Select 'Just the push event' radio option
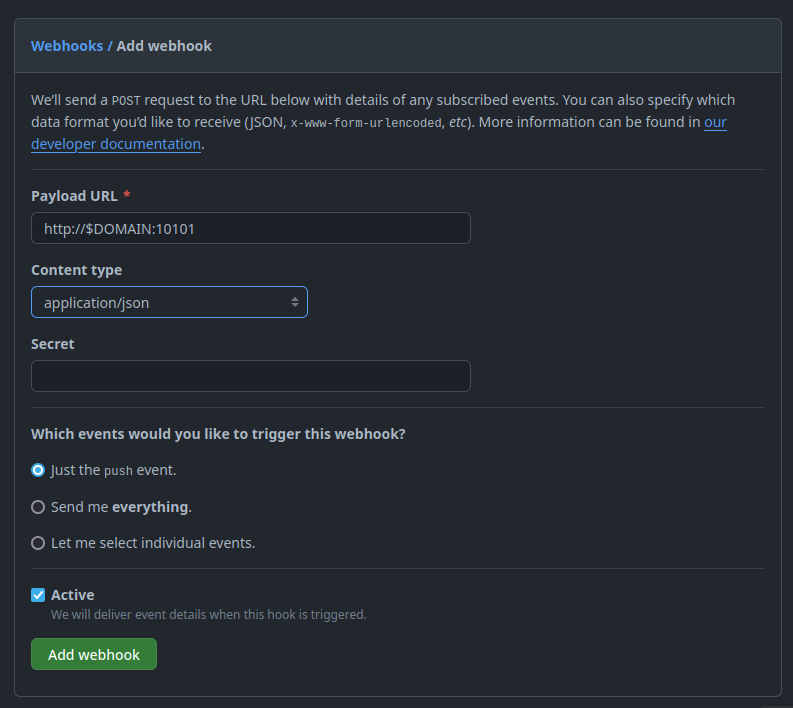 (38, 470)
